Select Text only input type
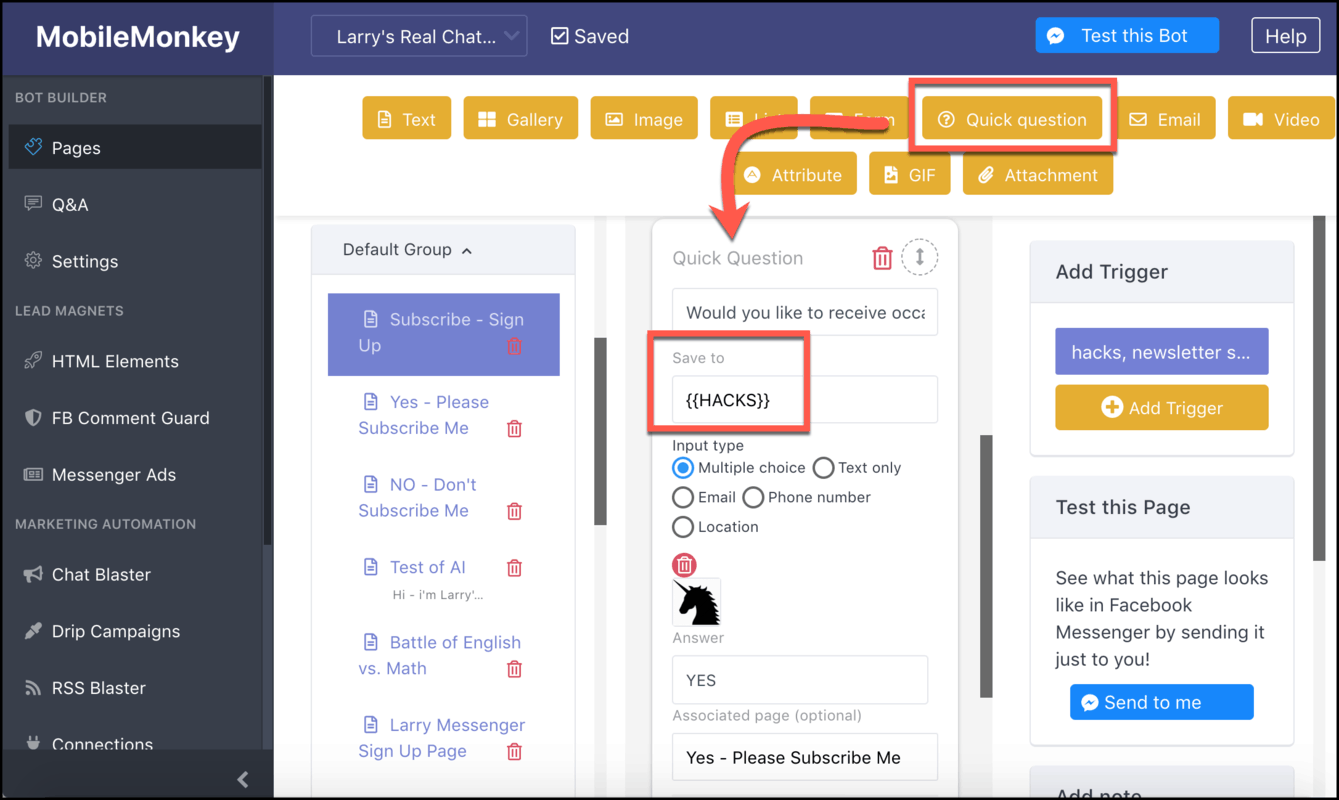Screen dimensions: 1339x800 coord(823,468)
